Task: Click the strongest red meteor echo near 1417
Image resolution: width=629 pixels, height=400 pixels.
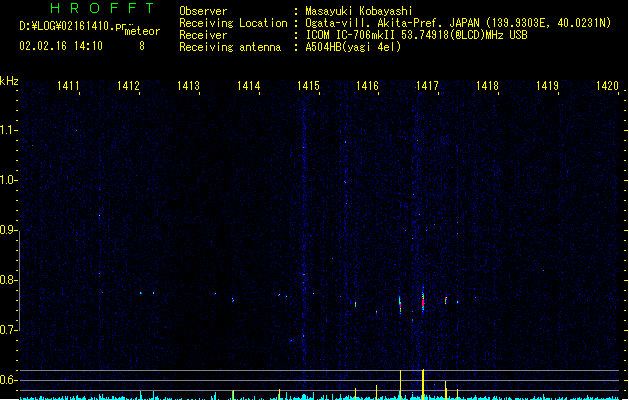Action: coord(423,301)
